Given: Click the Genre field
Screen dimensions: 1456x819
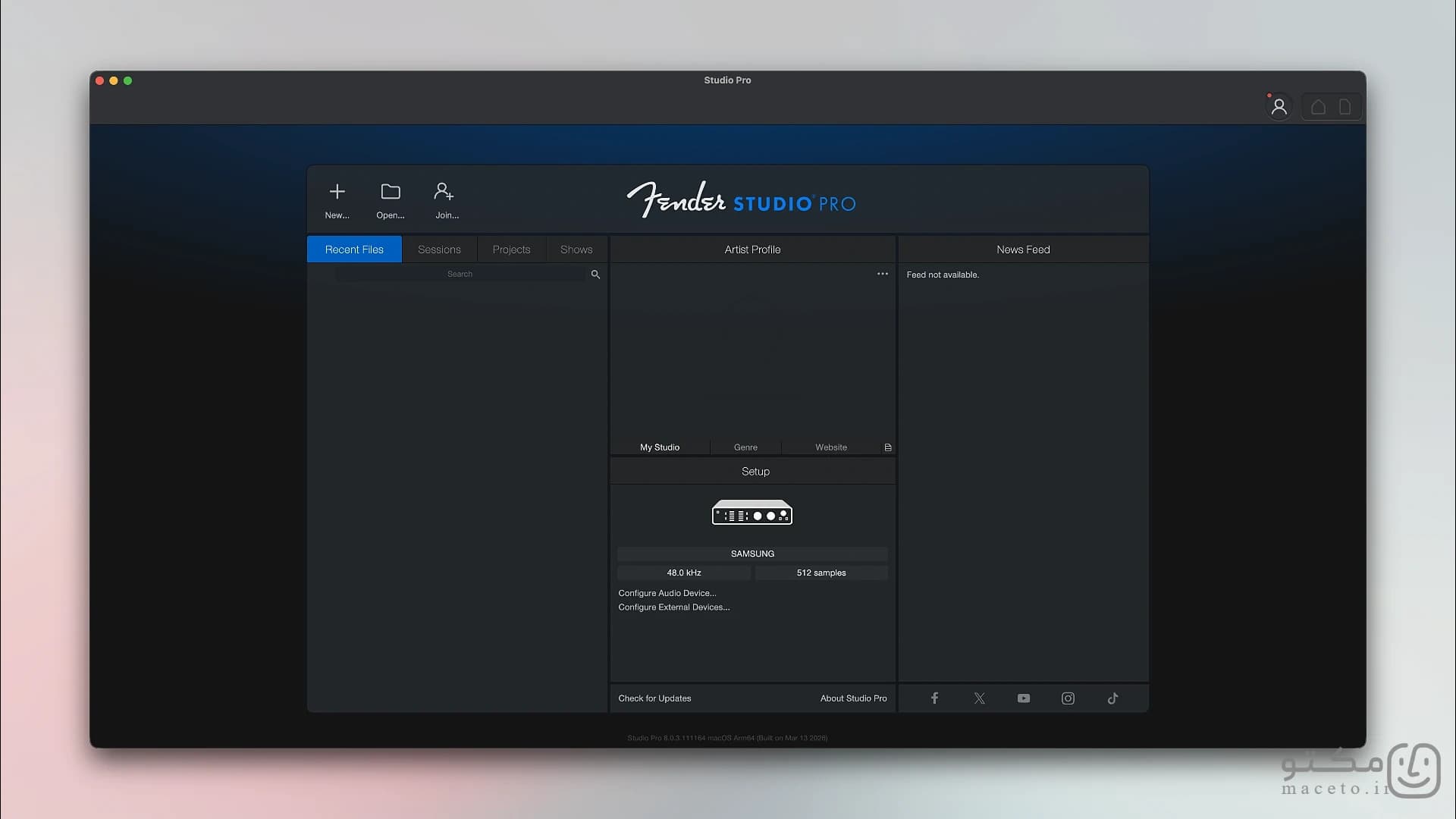Looking at the screenshot, I should (745, 447).
